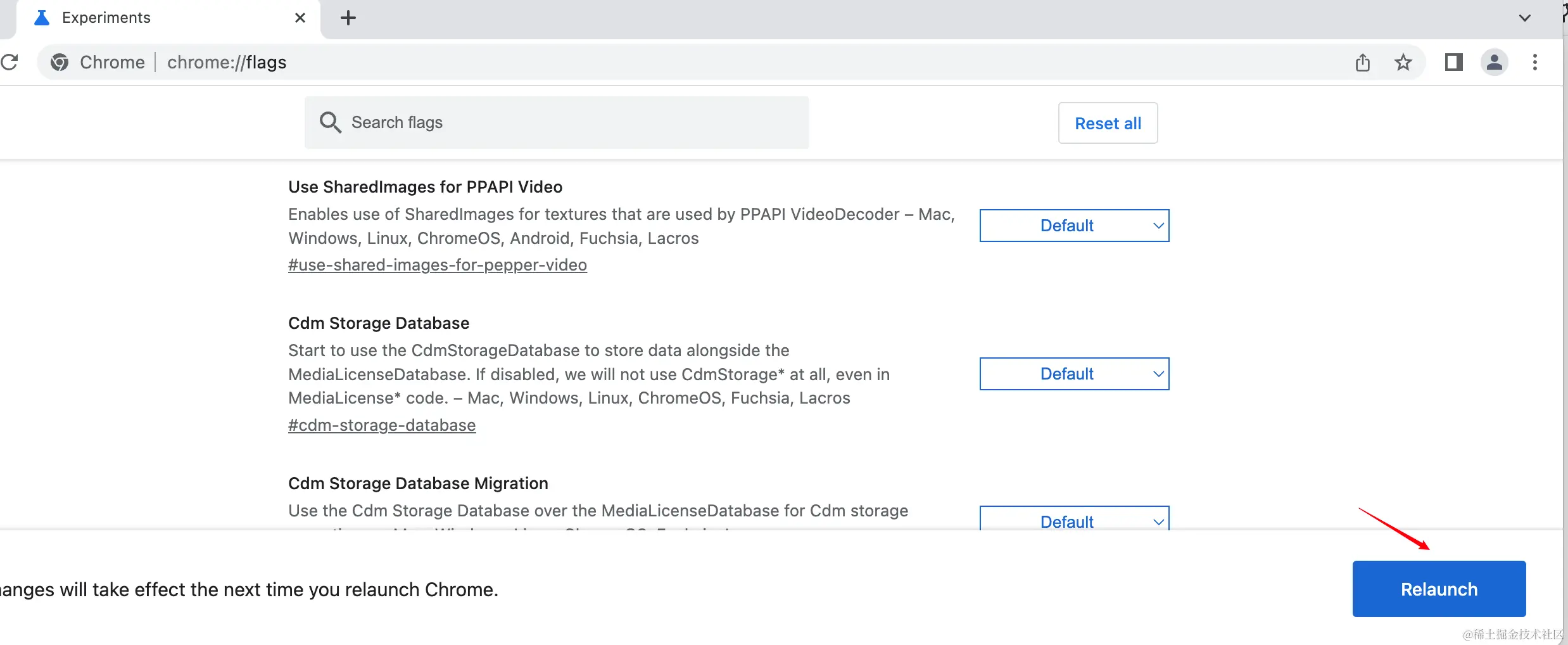Close the Experiments tab
1568x645 pixels.
click(300, 18)
